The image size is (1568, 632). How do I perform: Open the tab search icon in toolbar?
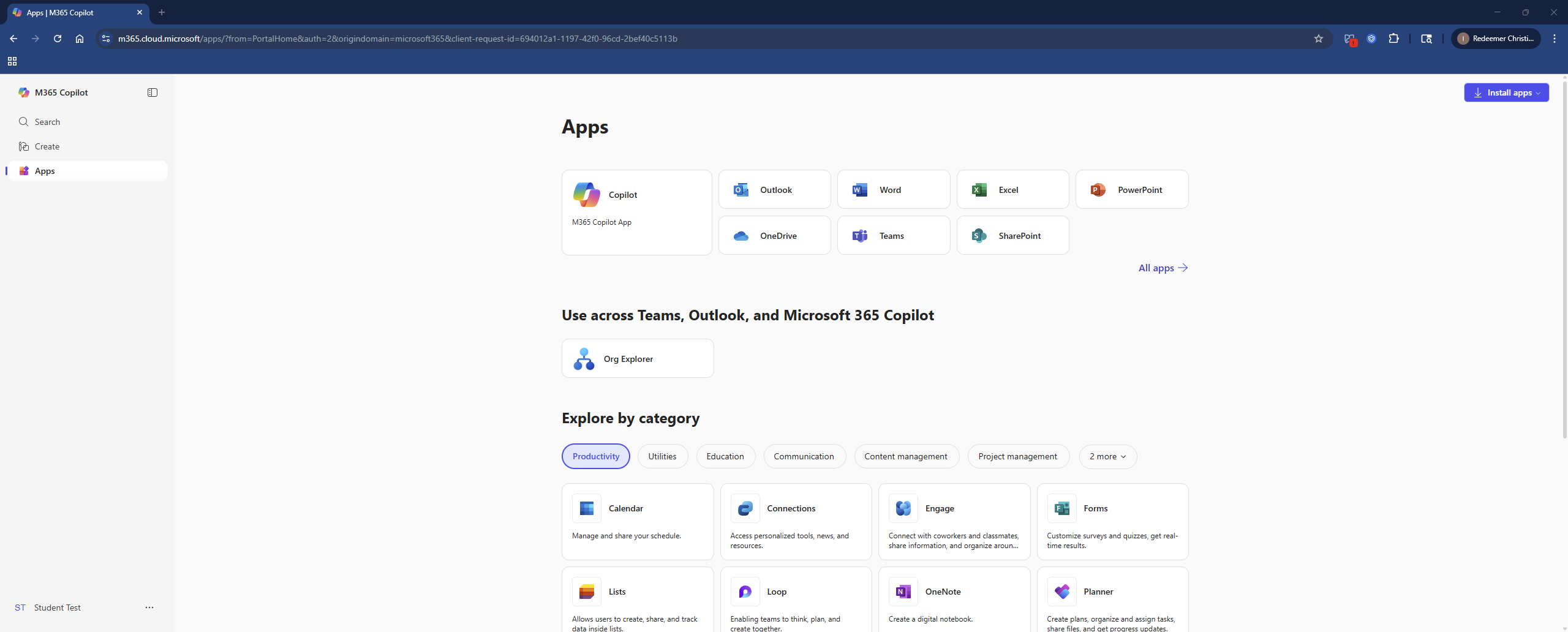1427,39
